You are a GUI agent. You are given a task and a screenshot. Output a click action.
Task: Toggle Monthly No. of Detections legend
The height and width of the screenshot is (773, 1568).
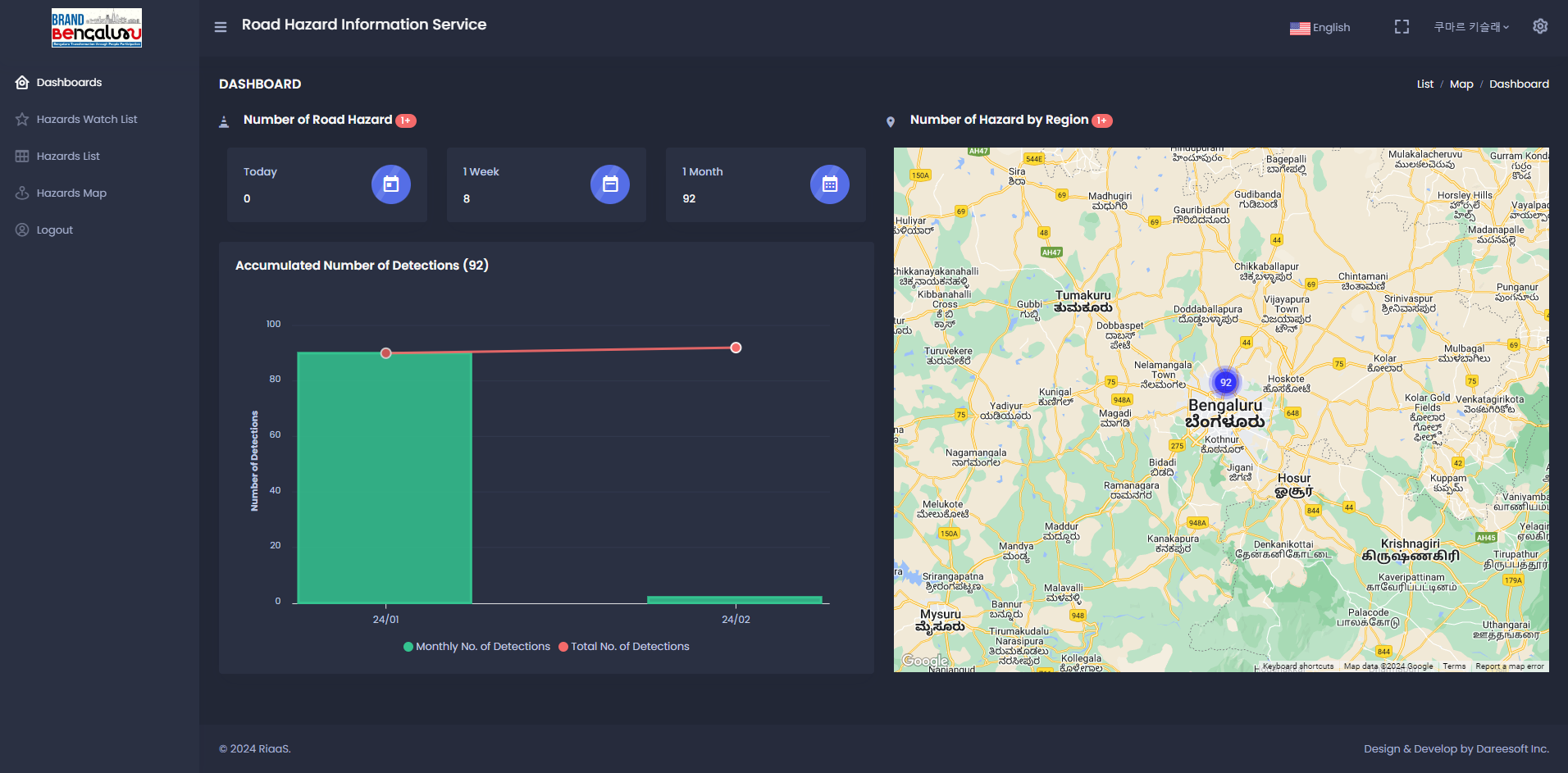click(476, 647)
